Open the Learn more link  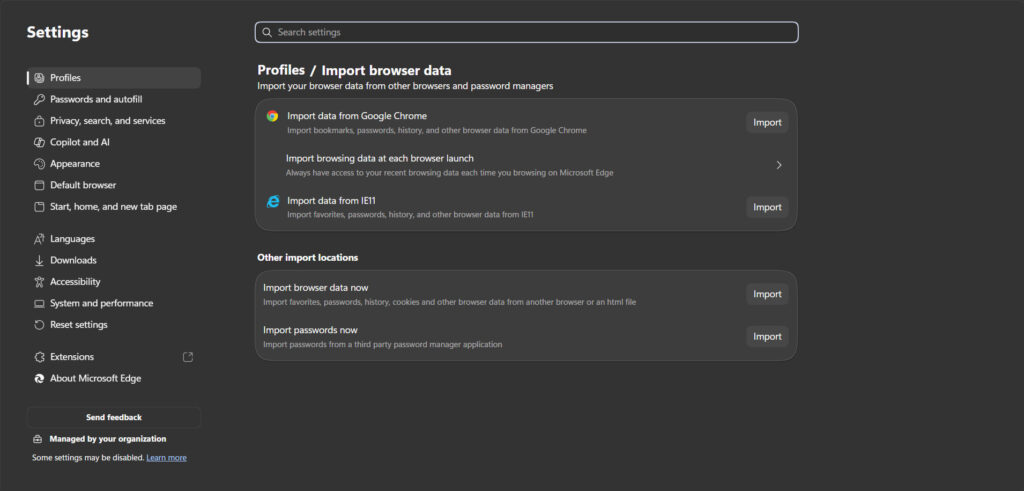coord(167,458)
